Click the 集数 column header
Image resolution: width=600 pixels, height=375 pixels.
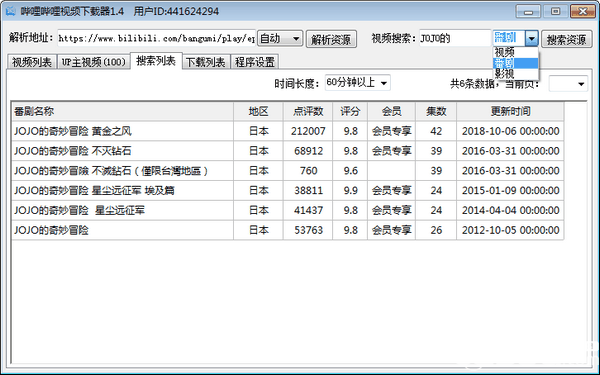pyautogui.click(x=436, y=111)
